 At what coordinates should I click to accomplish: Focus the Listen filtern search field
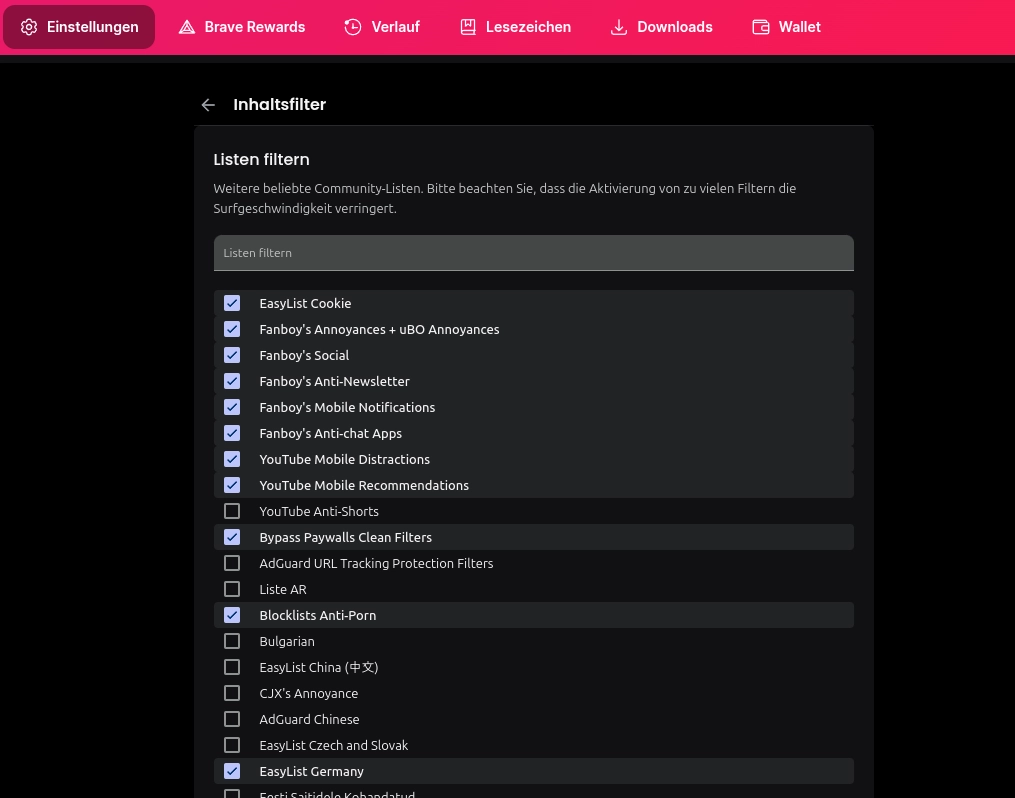(533, 253)
